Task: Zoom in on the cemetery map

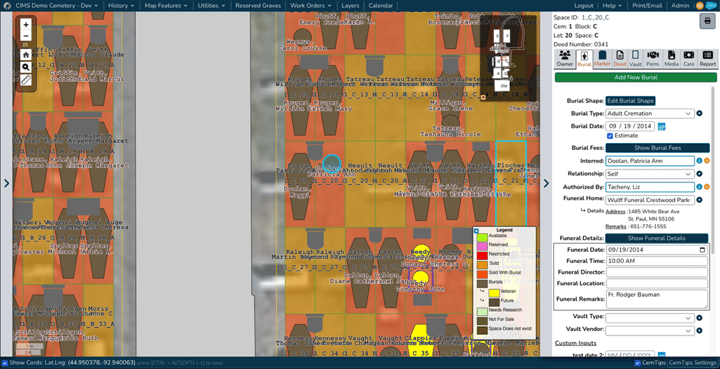Action: pyautogui.click(x=26, y=25)
